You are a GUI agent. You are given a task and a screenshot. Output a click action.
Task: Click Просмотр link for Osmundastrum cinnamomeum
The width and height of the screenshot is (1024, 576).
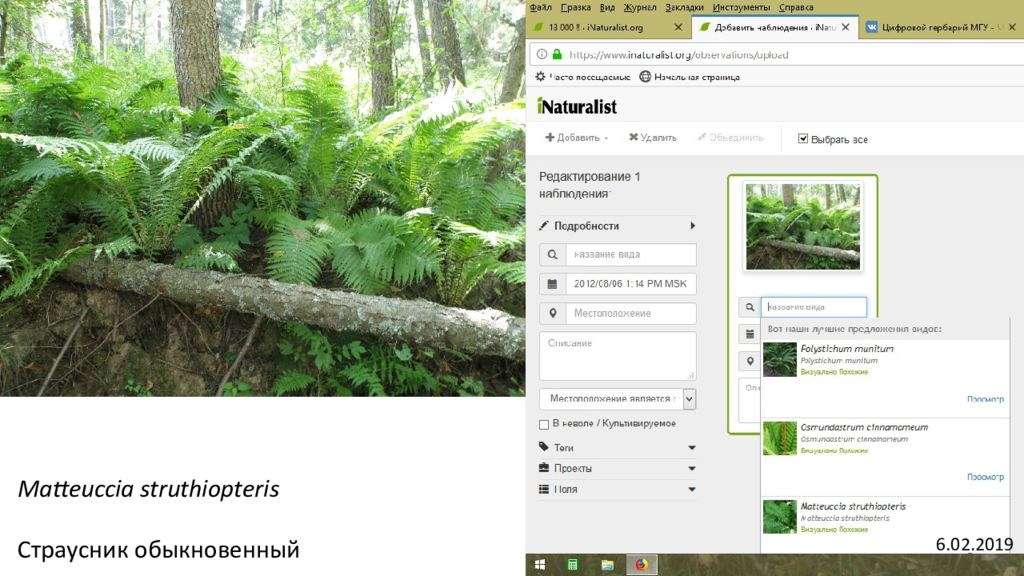click(x=985, y=477)
